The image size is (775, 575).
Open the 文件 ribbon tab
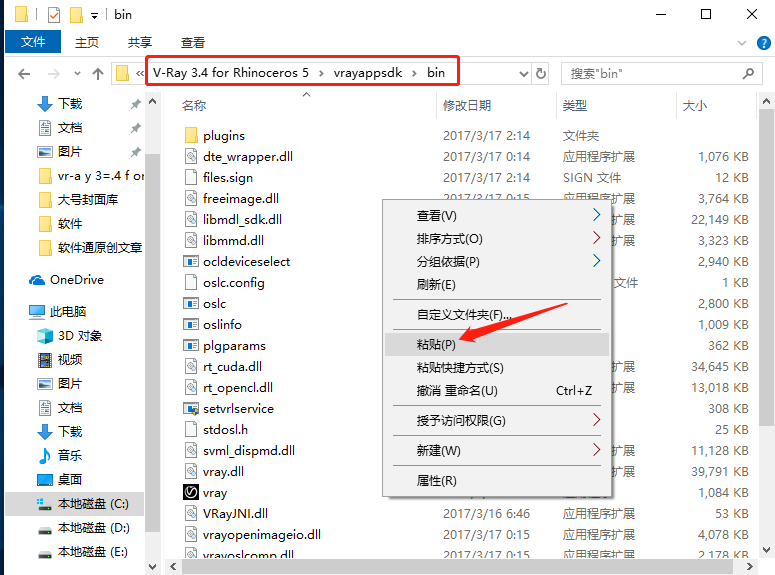pyautogui.click(x=33, y=42)
